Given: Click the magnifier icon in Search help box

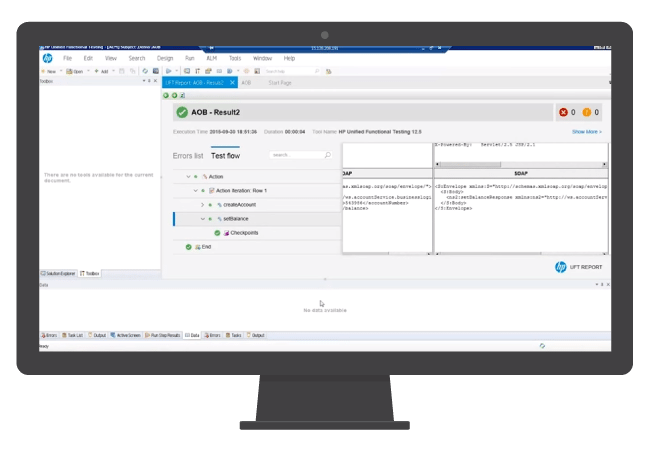Looking at the screenshot, I should point(317,71).
